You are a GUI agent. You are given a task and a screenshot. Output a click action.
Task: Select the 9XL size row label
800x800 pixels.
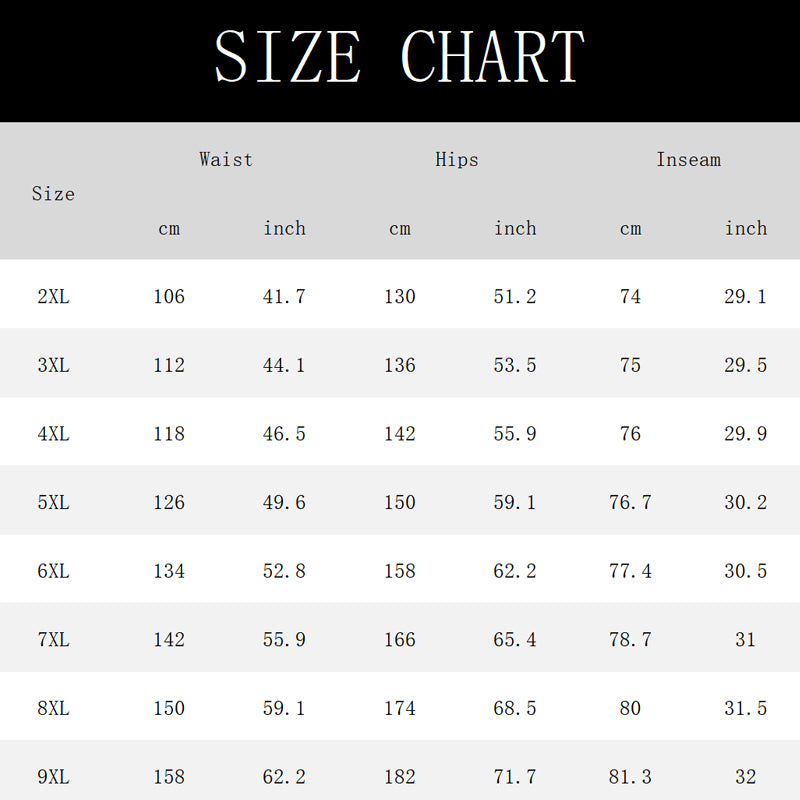pyautogui.click(x=53, y=776)
